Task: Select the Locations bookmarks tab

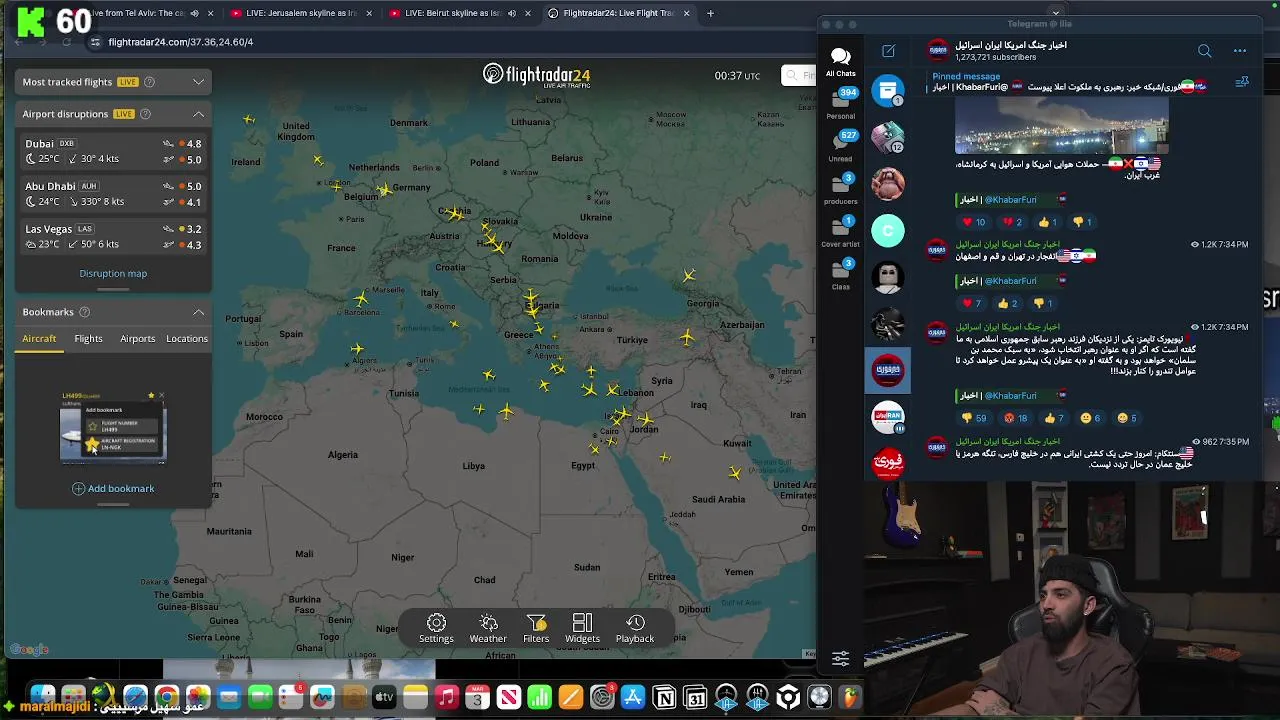Action: tap(187, 338)
